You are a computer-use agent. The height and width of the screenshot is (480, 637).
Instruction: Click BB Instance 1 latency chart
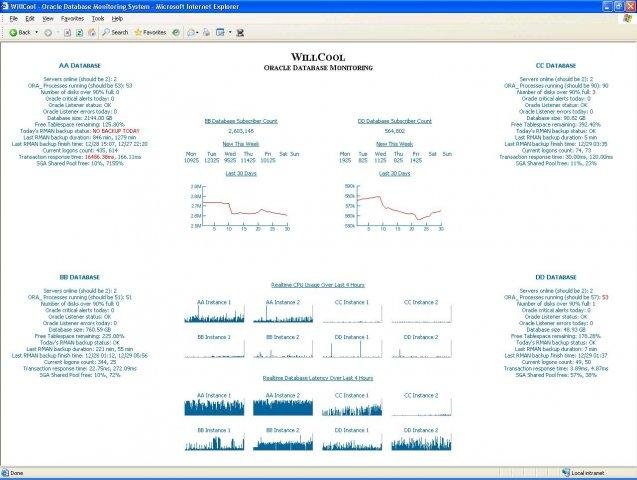pos(214,442)
